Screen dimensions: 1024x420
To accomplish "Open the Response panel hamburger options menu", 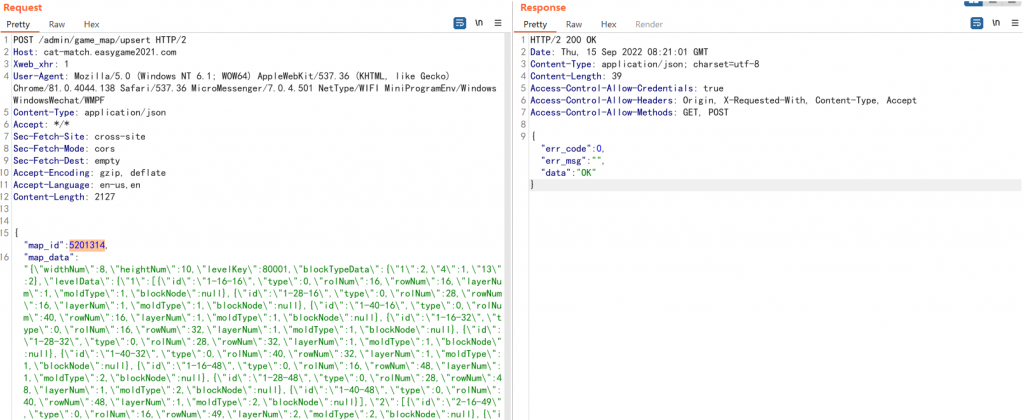I will tap(1013, 23).
